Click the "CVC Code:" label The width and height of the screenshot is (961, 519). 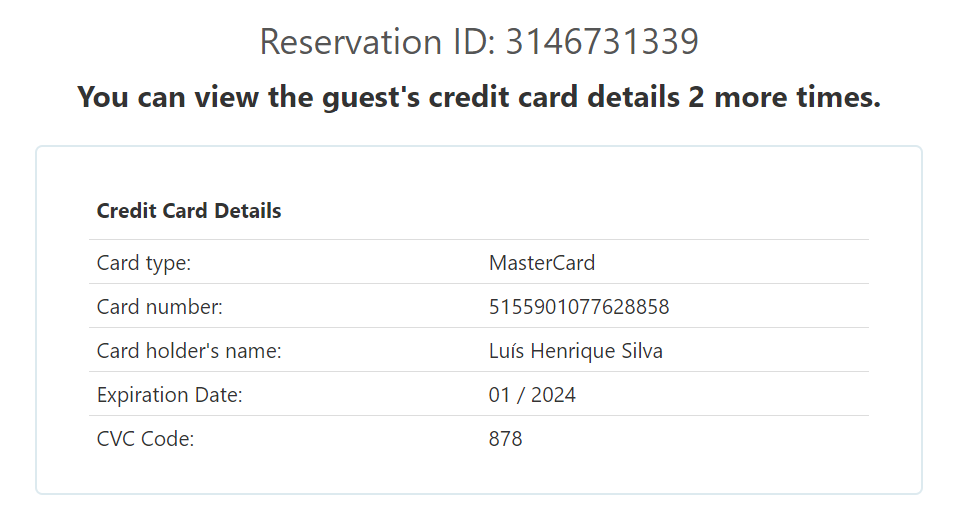(145, 439)
